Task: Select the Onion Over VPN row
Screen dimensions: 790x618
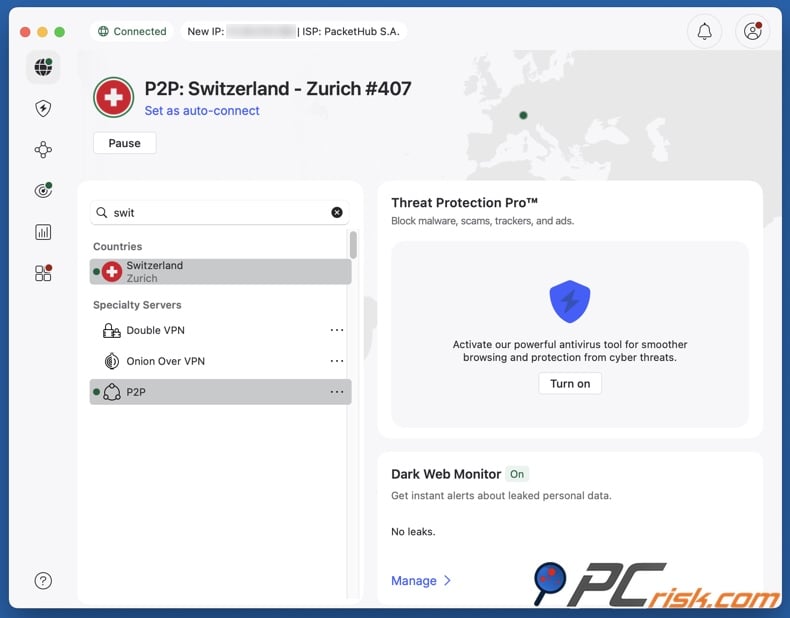Action: point(220,361)
